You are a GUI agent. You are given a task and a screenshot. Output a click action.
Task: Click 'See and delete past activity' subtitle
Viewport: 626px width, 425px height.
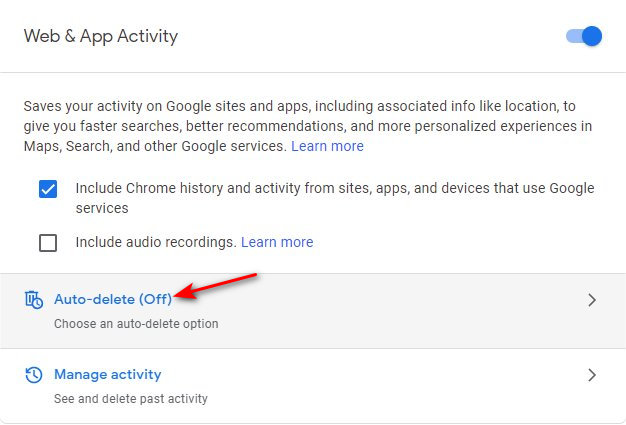130,399
